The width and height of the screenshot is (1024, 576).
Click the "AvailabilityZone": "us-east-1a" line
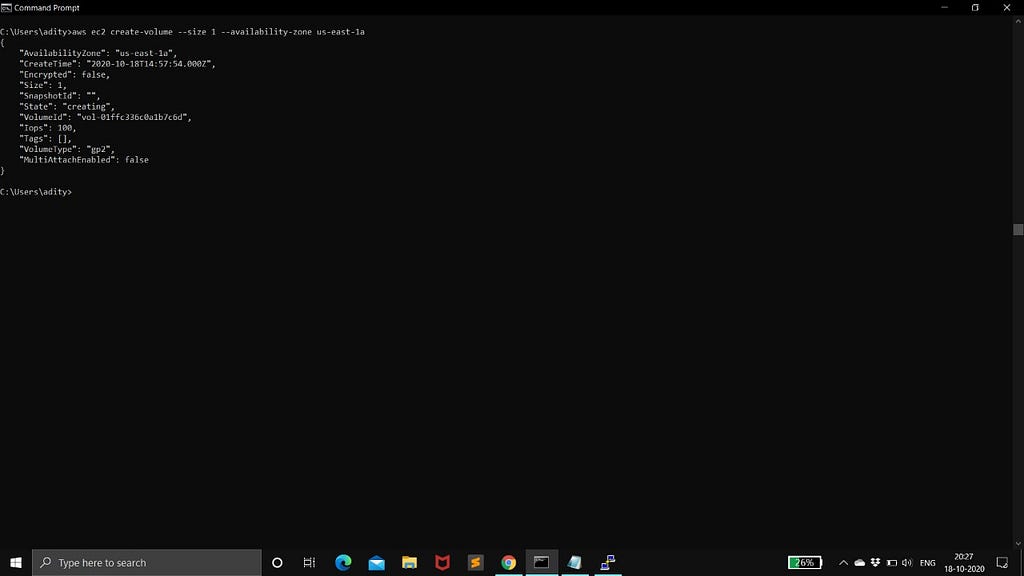pyautogui.click(x=98, y=53)
